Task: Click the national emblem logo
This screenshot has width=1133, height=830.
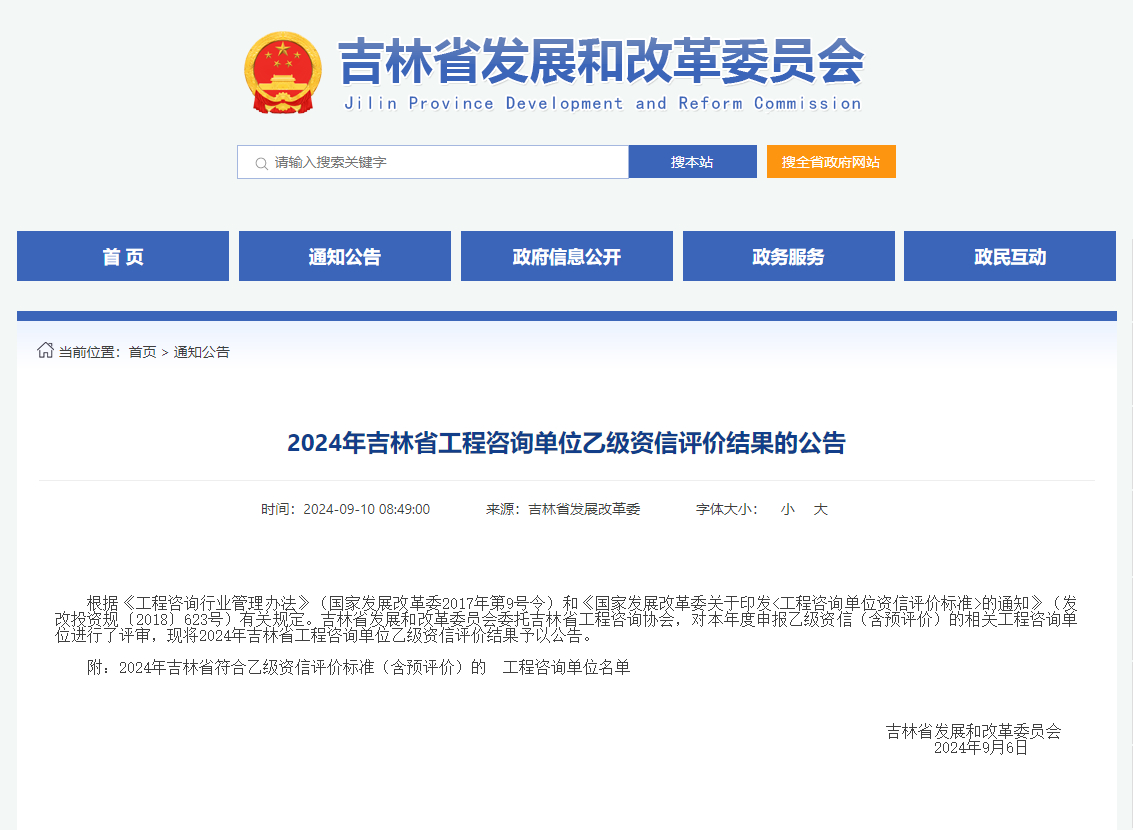Action: tap(283, 72)
